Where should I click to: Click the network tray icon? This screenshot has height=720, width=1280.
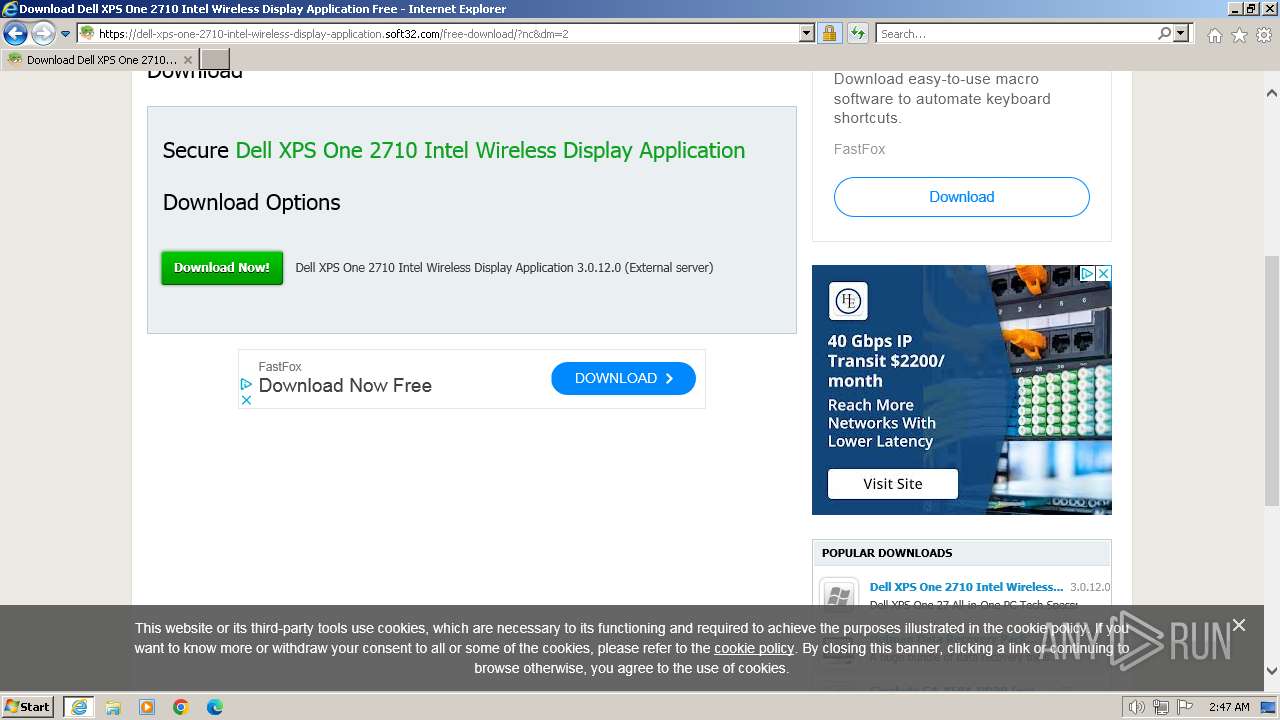1160,707
